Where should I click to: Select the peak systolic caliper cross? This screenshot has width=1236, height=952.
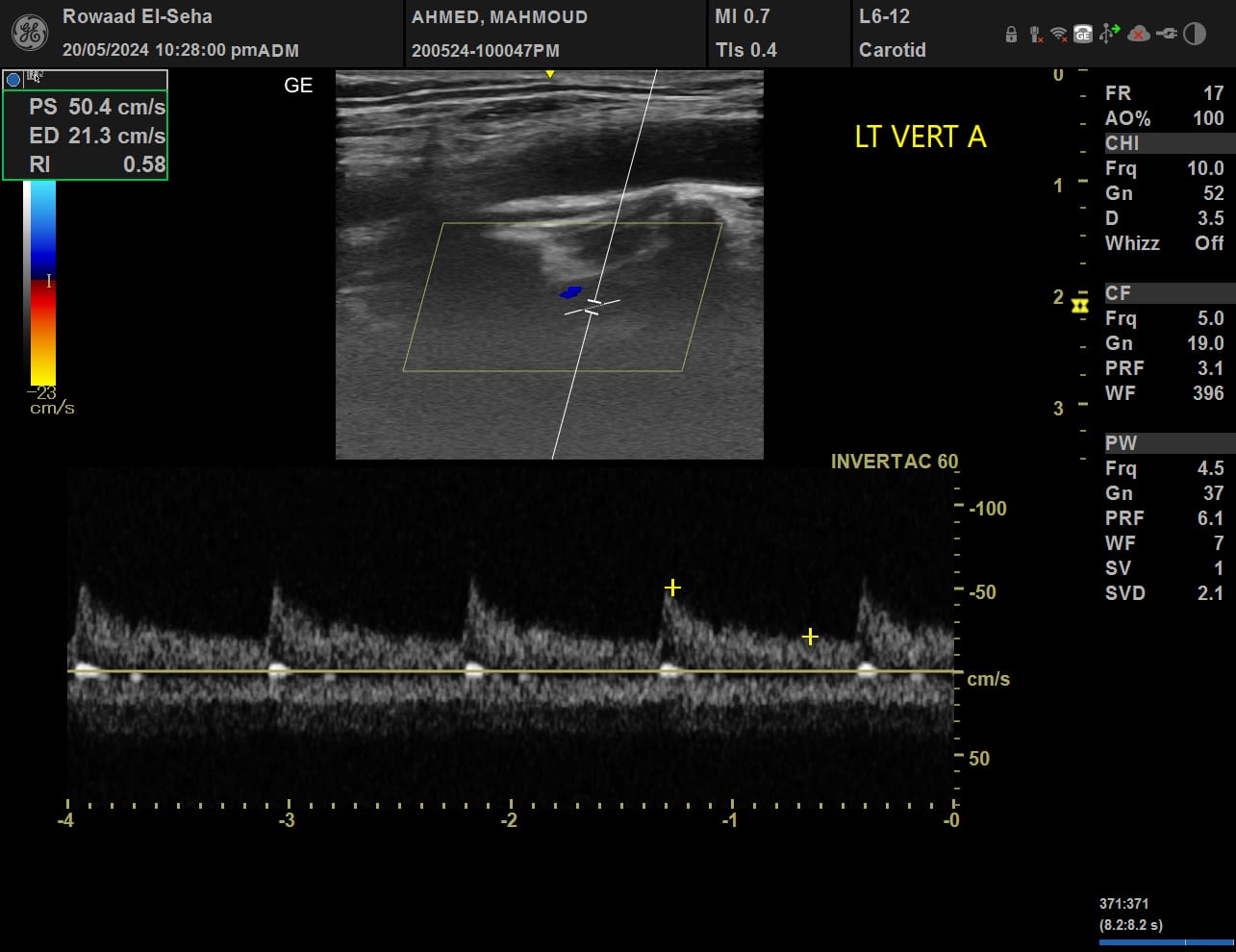click(672, 588)
